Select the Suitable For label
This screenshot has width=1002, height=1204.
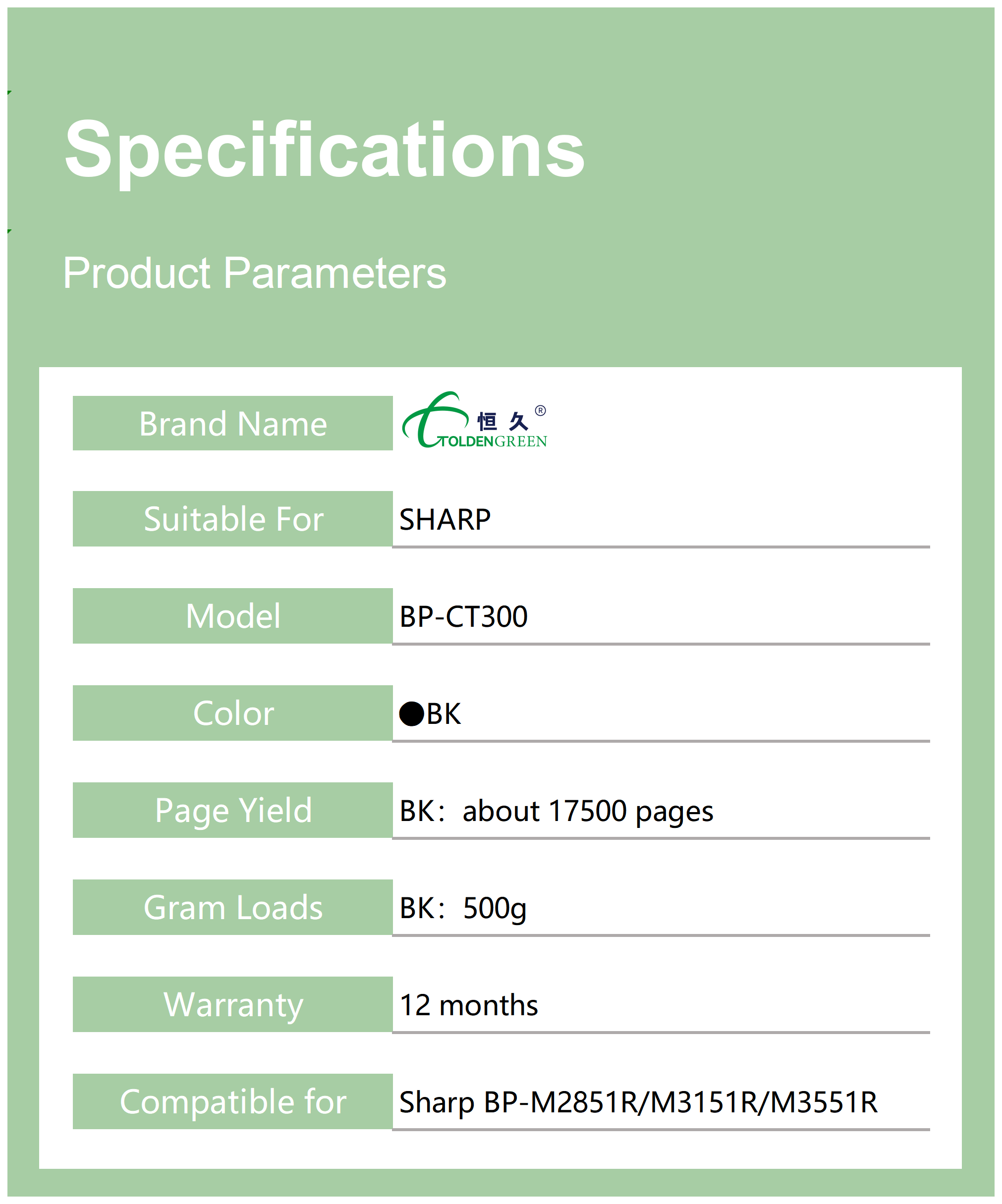point(233,519)
